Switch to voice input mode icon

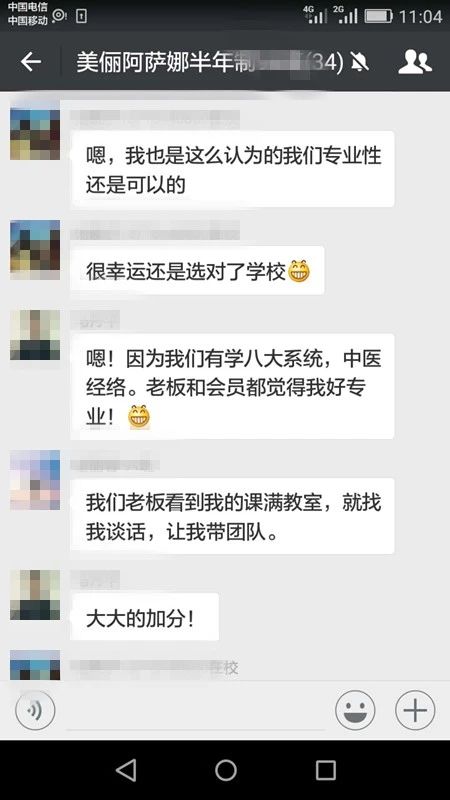point(35,710)
